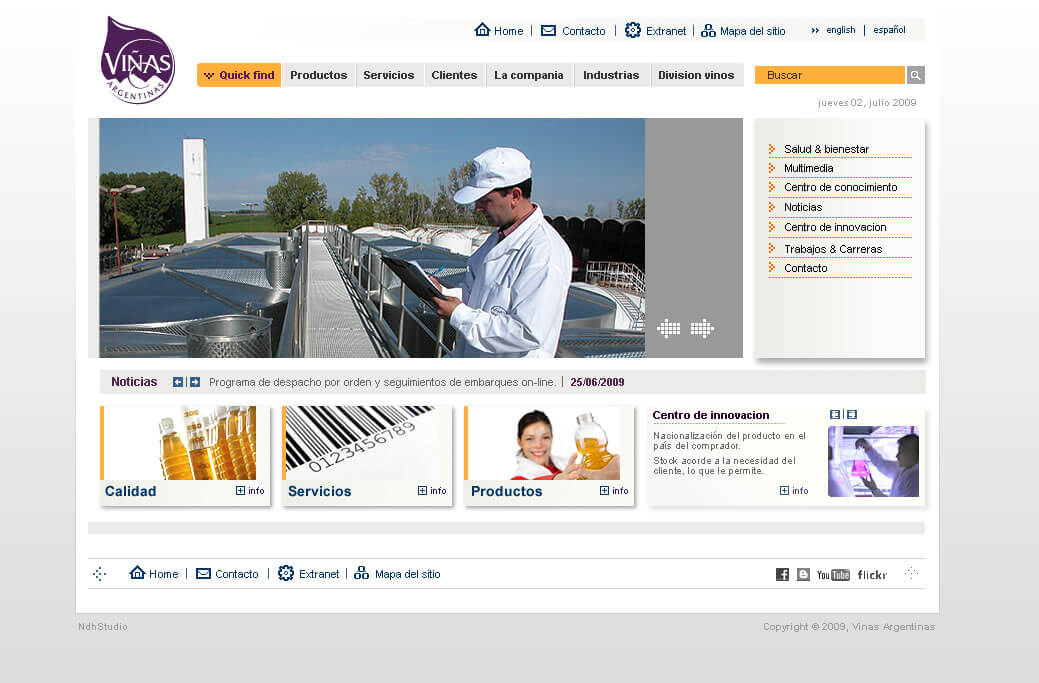The image size is (1039, 683).
Task: Show the next news item arrow
Action: 195,382
